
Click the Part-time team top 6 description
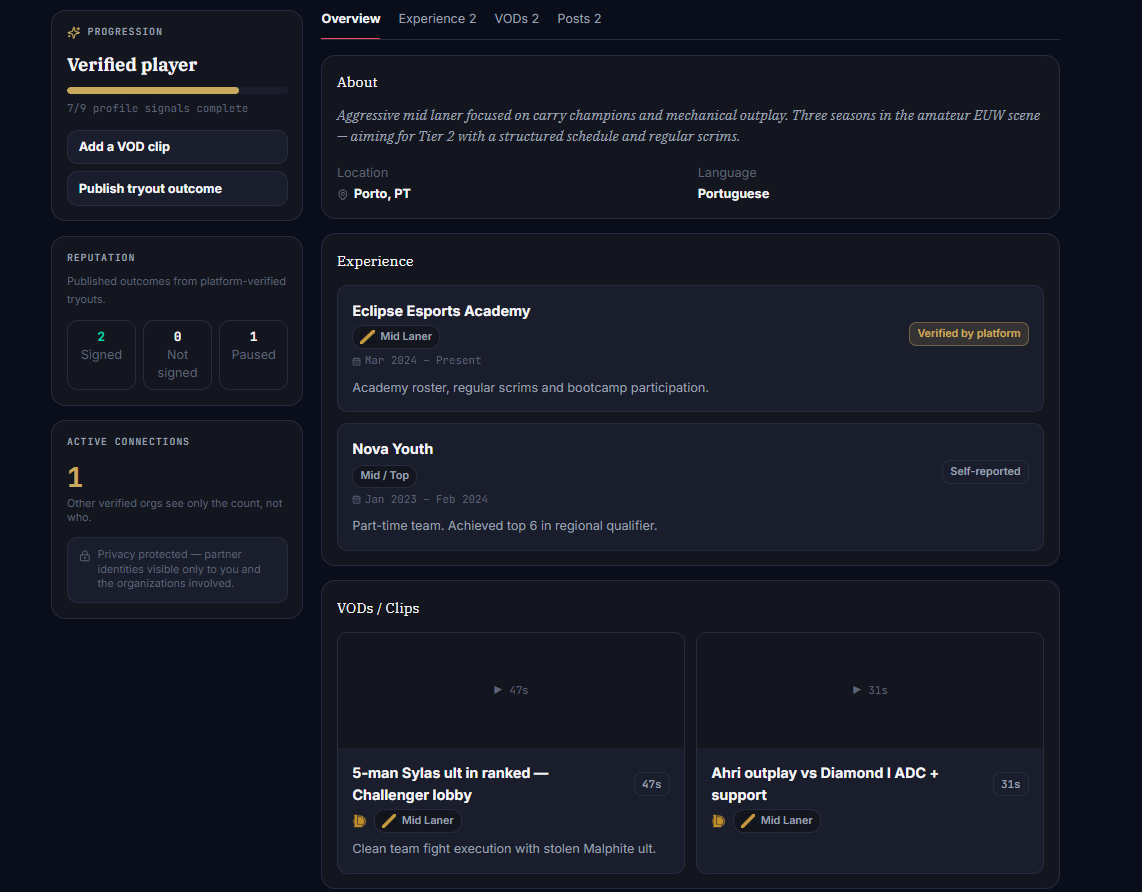click(505, 526)
